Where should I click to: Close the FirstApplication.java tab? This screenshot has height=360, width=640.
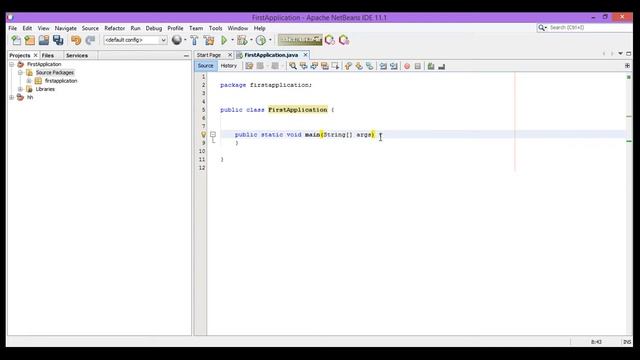tap(305, 55)
